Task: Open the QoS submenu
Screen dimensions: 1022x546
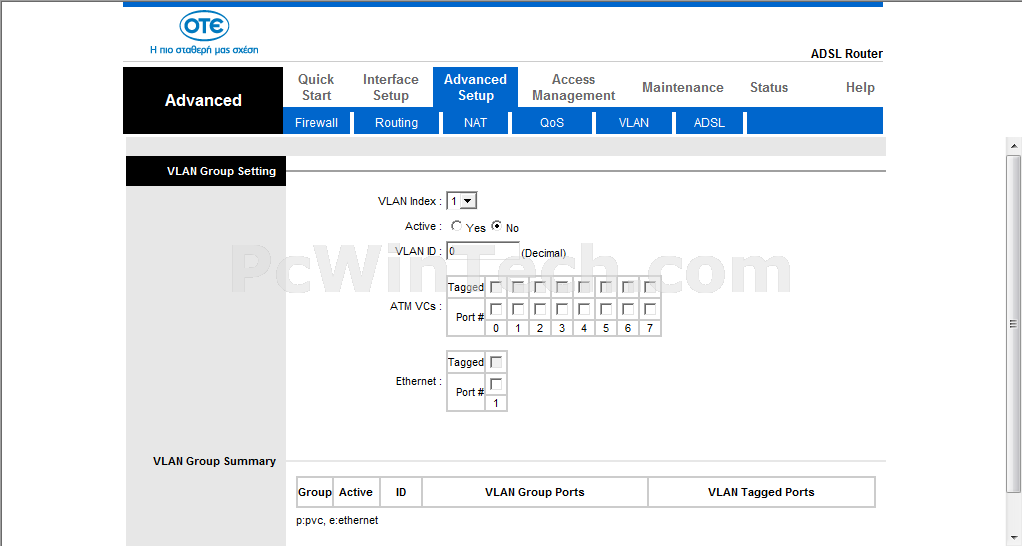Action: click(552, 122)
